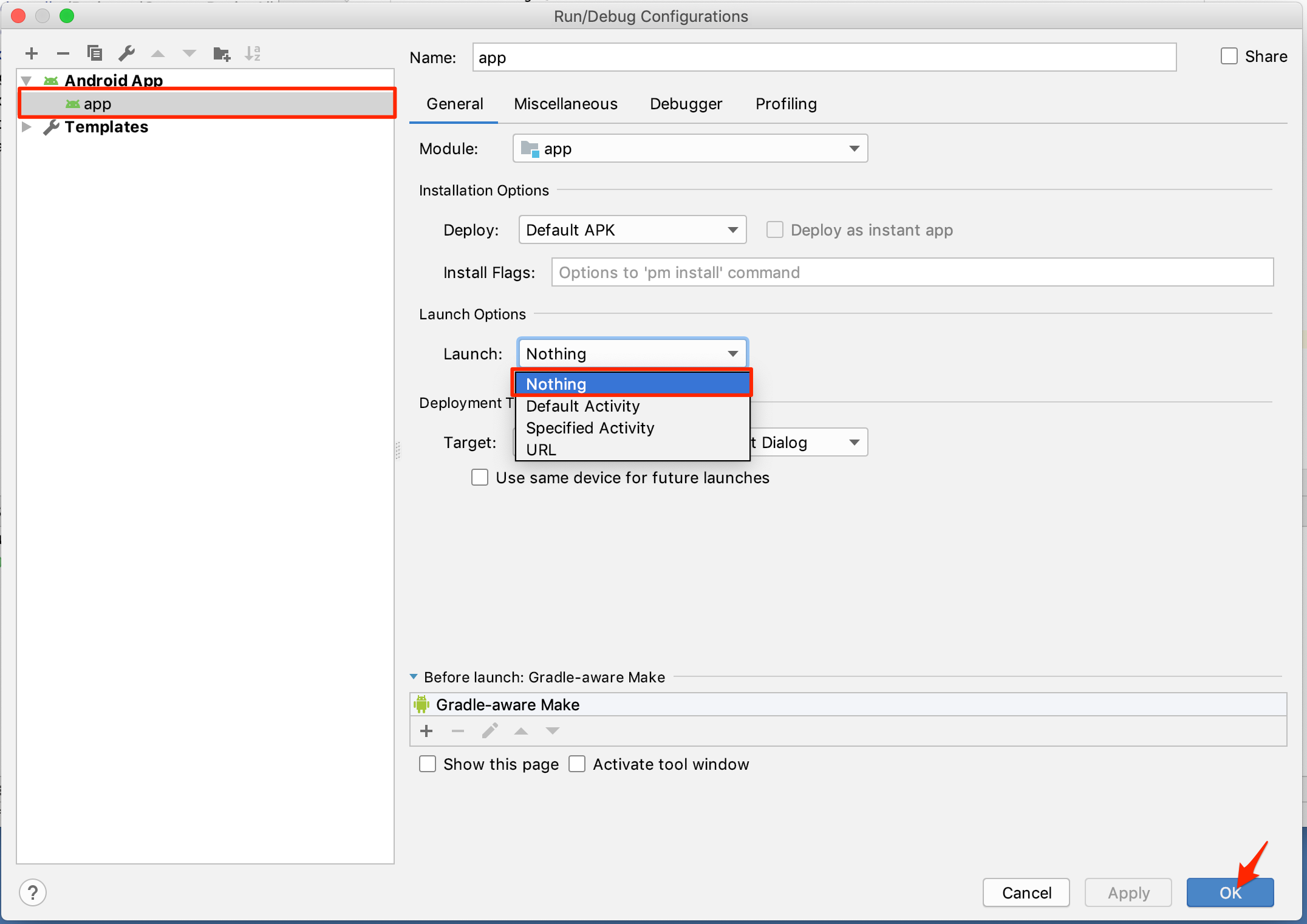This screenshot has height=924, width=1307.
Task: Click the edit templates wrench icon
Action: coord(126,54)
